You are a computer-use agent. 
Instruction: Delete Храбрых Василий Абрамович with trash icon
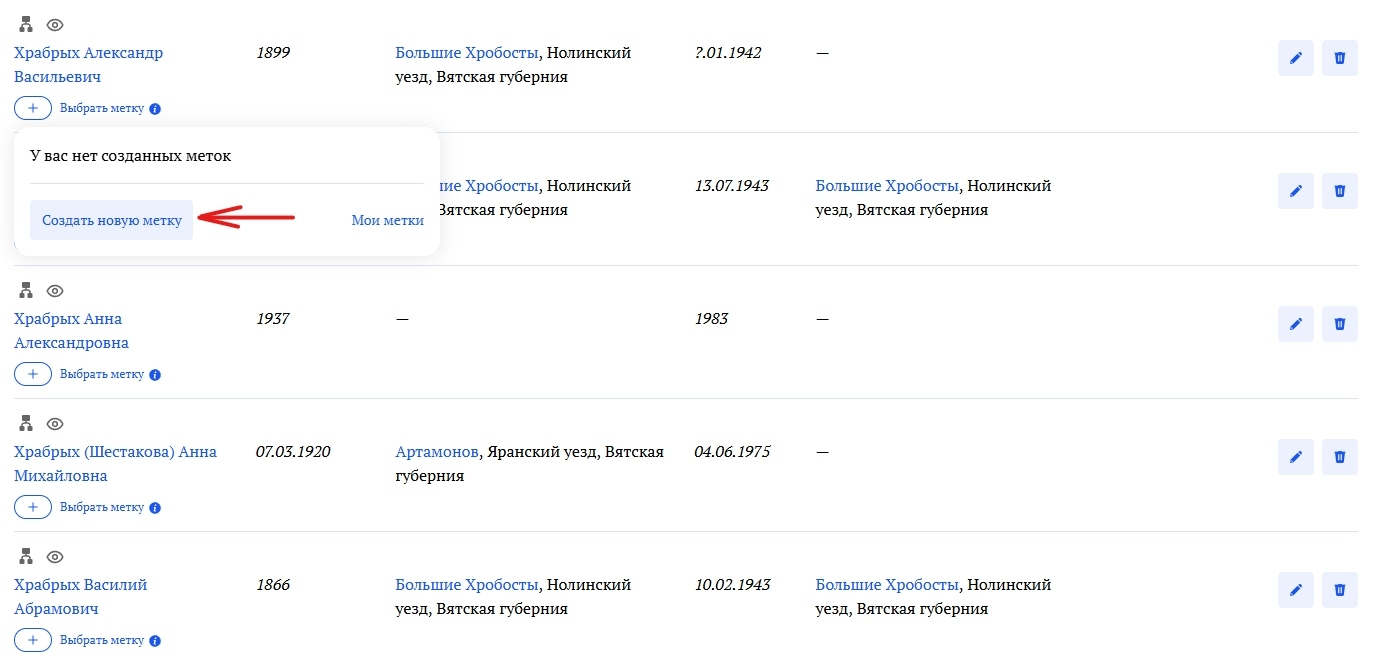pyautogui.click(x=1340, y=590)
